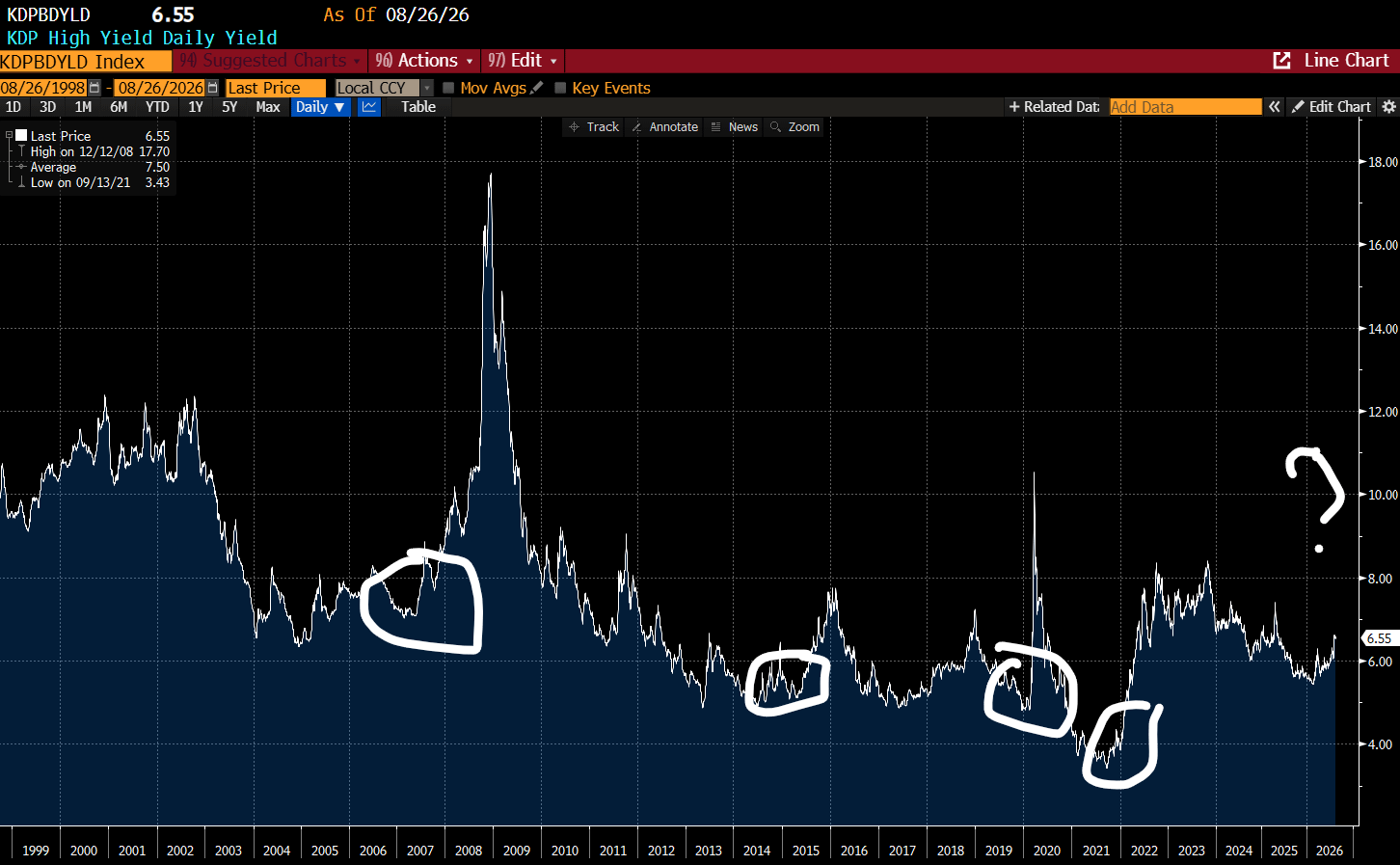This screenshot has width=1400, height=865.
Task: Click the 6.55 last price axis tag
Action: [x=1378, y=638]
